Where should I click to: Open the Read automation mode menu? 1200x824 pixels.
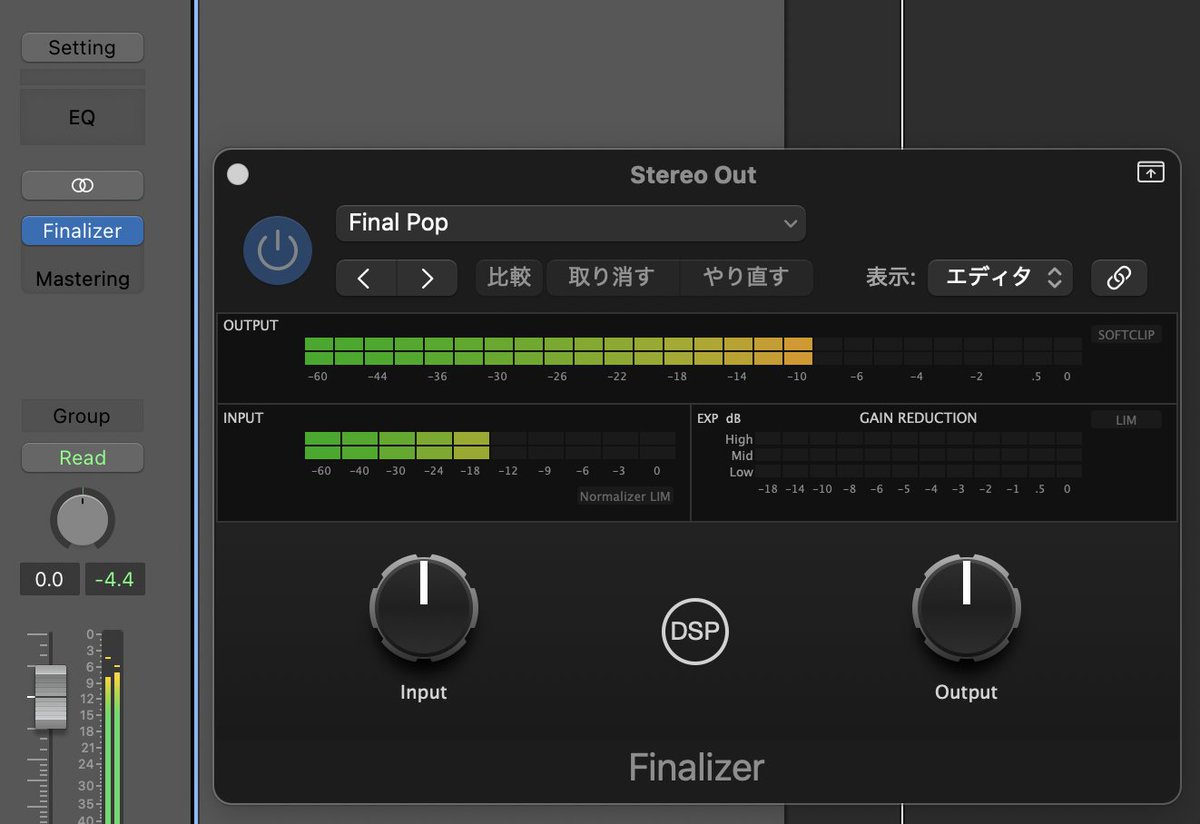(x=82, y=458)
